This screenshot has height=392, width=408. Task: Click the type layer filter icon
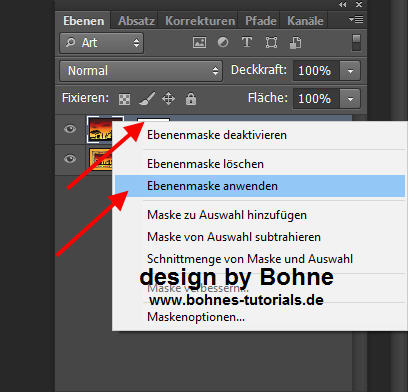pos(247,42)
